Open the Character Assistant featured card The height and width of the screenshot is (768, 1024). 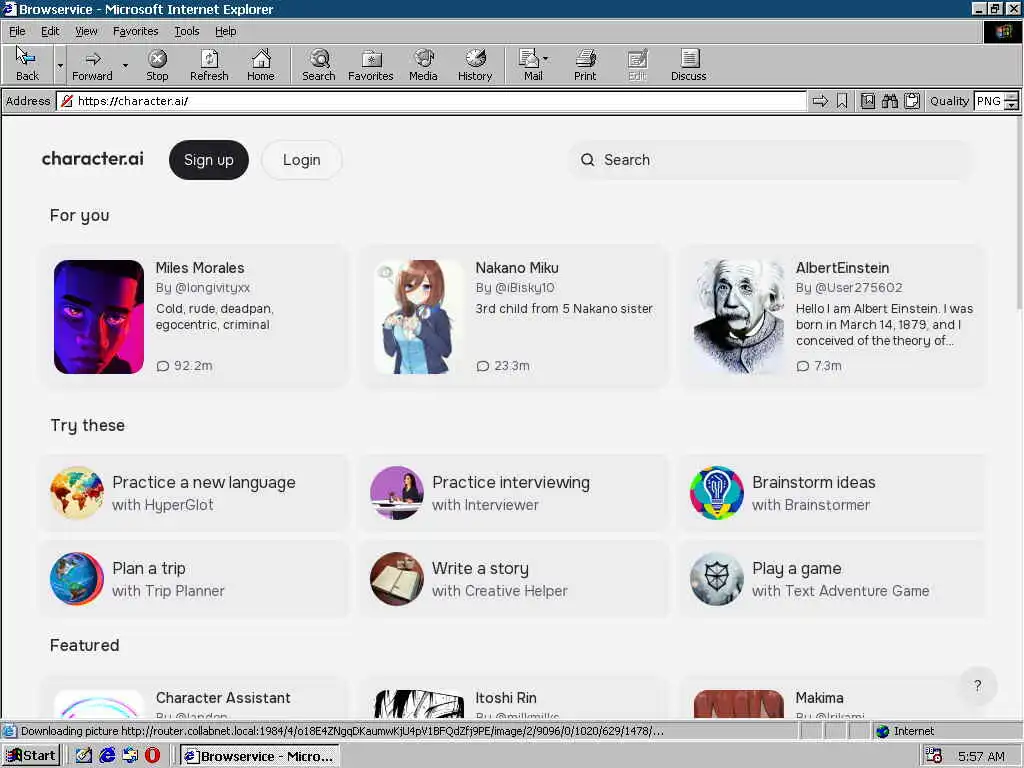point(195,699)
